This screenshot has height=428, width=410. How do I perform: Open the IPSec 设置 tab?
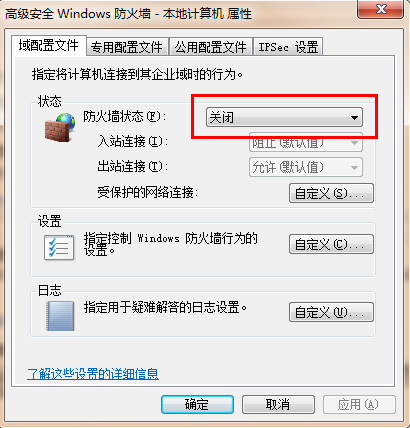[288, 47]
